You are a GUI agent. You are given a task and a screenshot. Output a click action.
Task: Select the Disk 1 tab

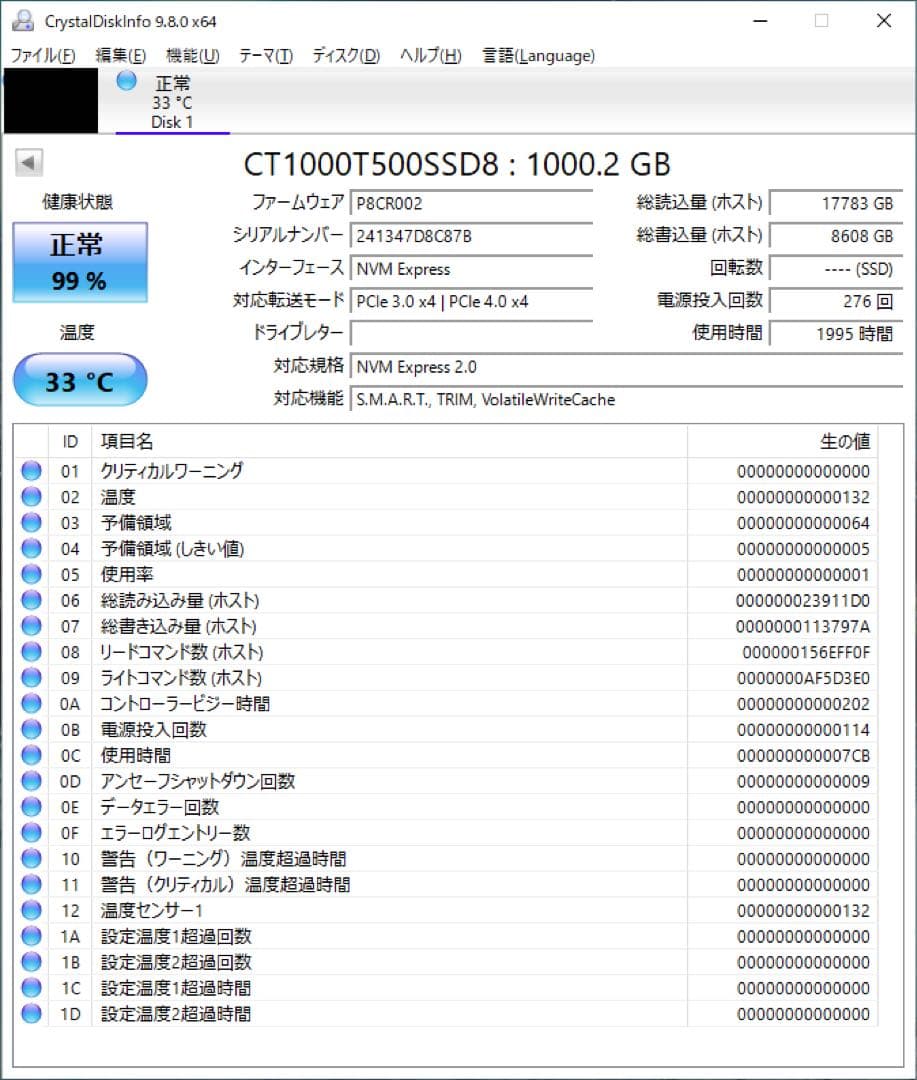(x=172, y=101)
